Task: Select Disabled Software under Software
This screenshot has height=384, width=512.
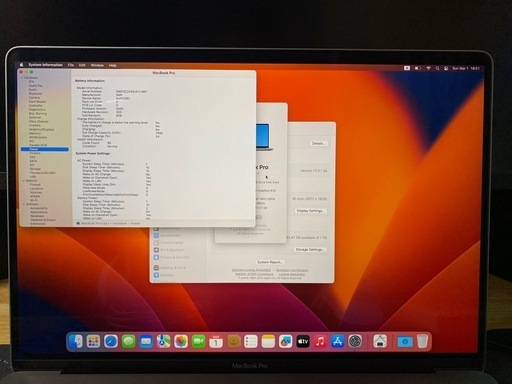Action: (43, 220)
